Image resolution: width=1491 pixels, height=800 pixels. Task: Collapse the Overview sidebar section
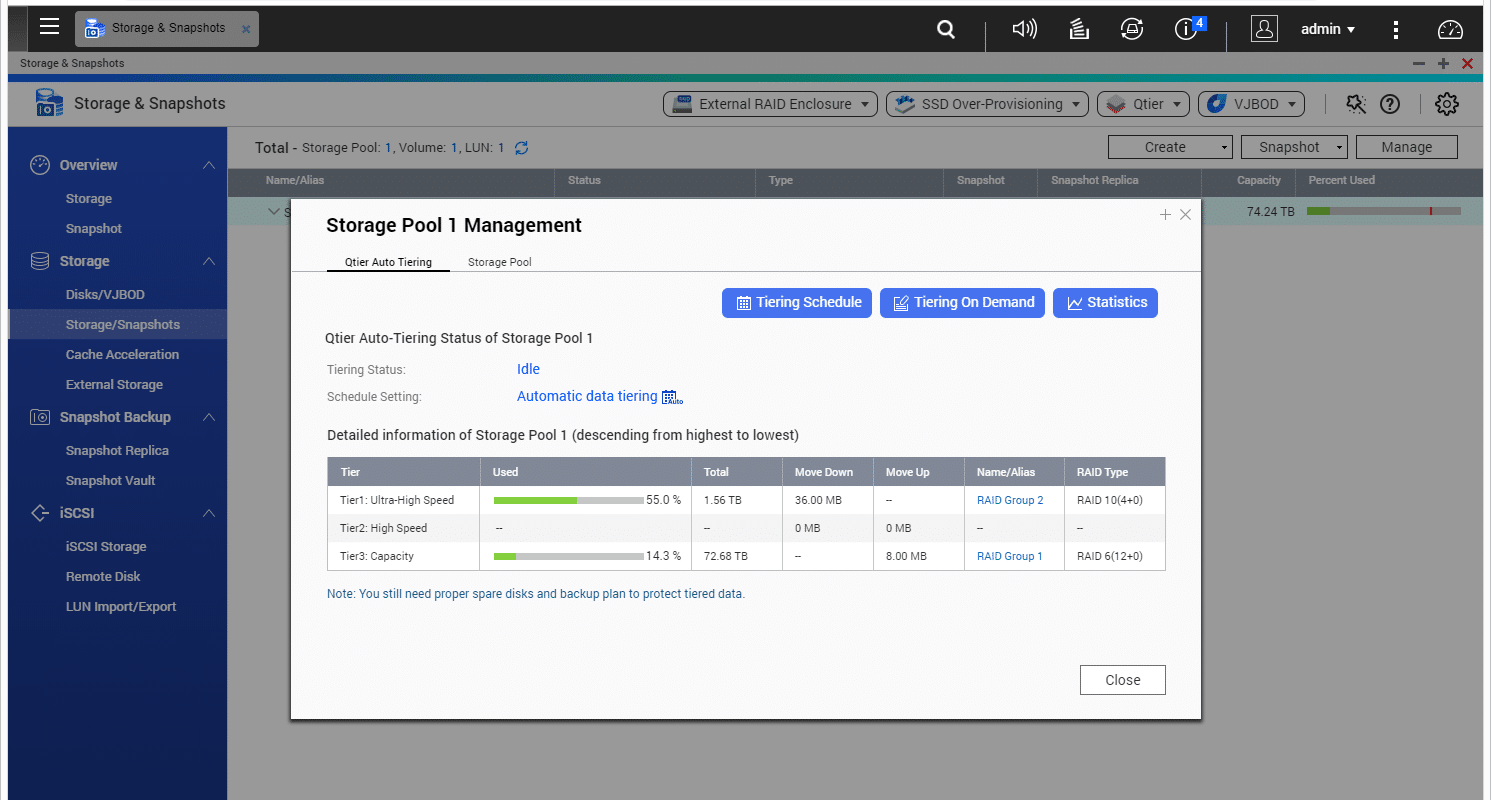point(208,165)
